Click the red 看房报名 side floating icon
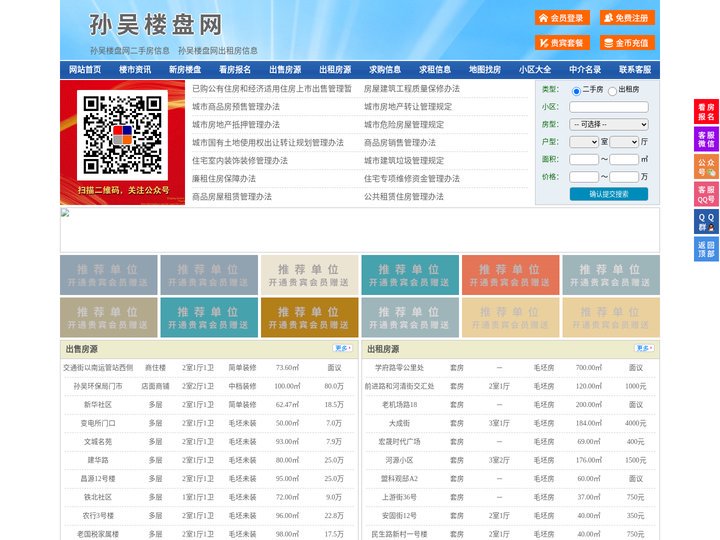The height and width of the screenshot is (540, 720). pyautogui.click(x=706, y=112)
